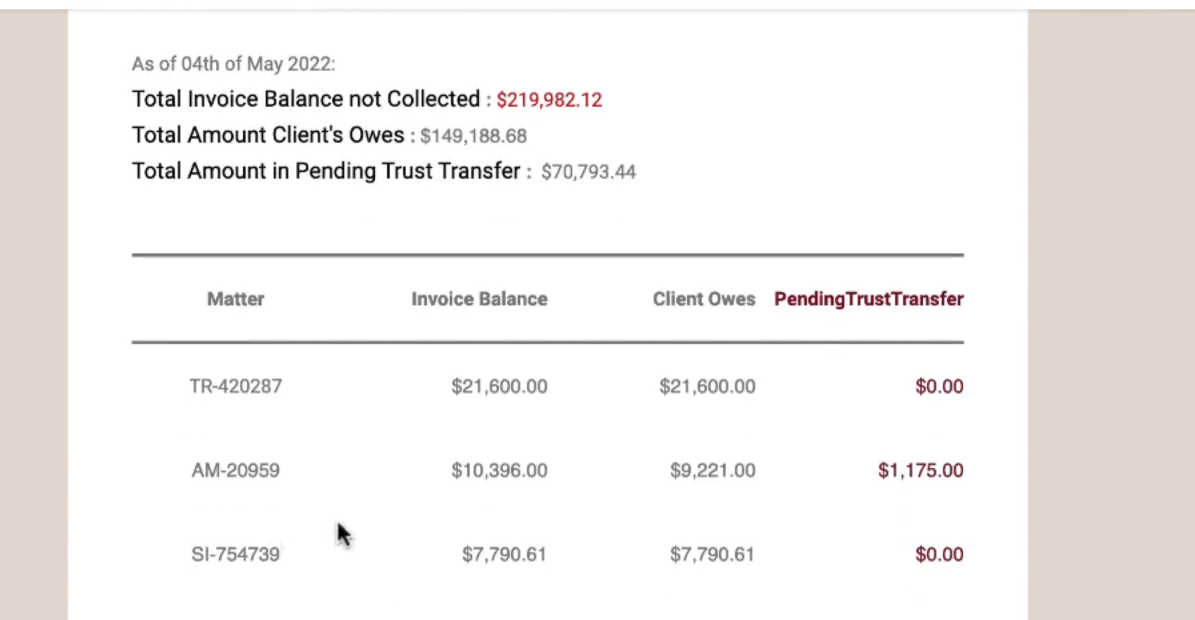Image resolution: width=1195 pixels, height=620 pixels.
Task: Select the $9,221.00 client owes cell
Action: point(712,470)
